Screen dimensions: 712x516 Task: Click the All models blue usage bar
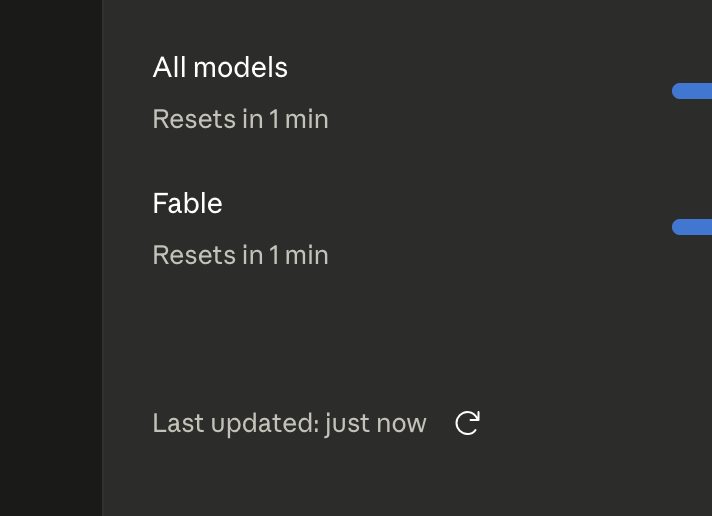tap(692, 91)
